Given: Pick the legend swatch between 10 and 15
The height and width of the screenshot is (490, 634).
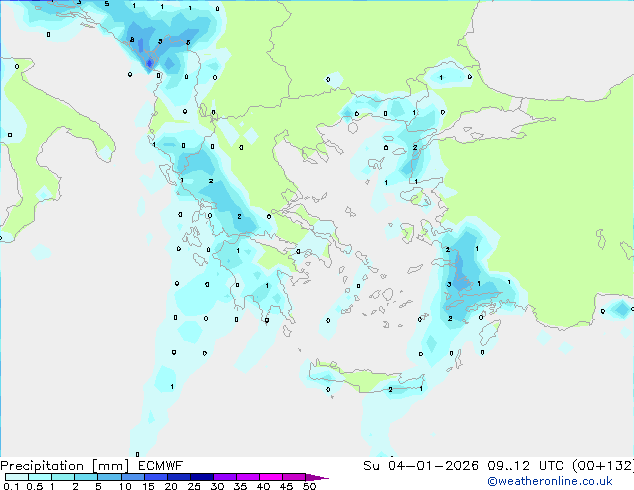Looking at the screenshot, I should tap(133, 477).
